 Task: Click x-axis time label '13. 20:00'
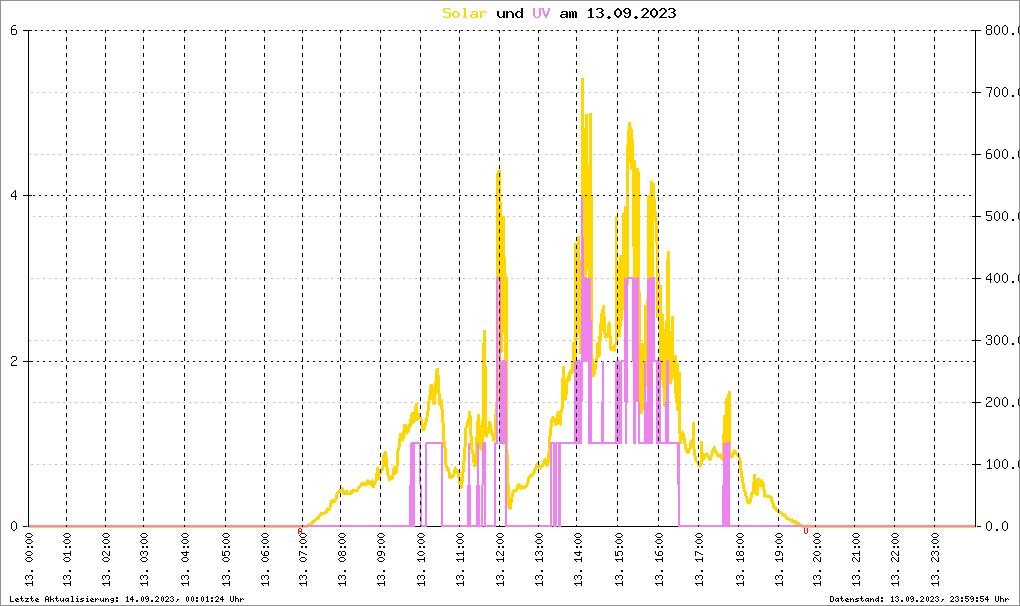point(817,559)
